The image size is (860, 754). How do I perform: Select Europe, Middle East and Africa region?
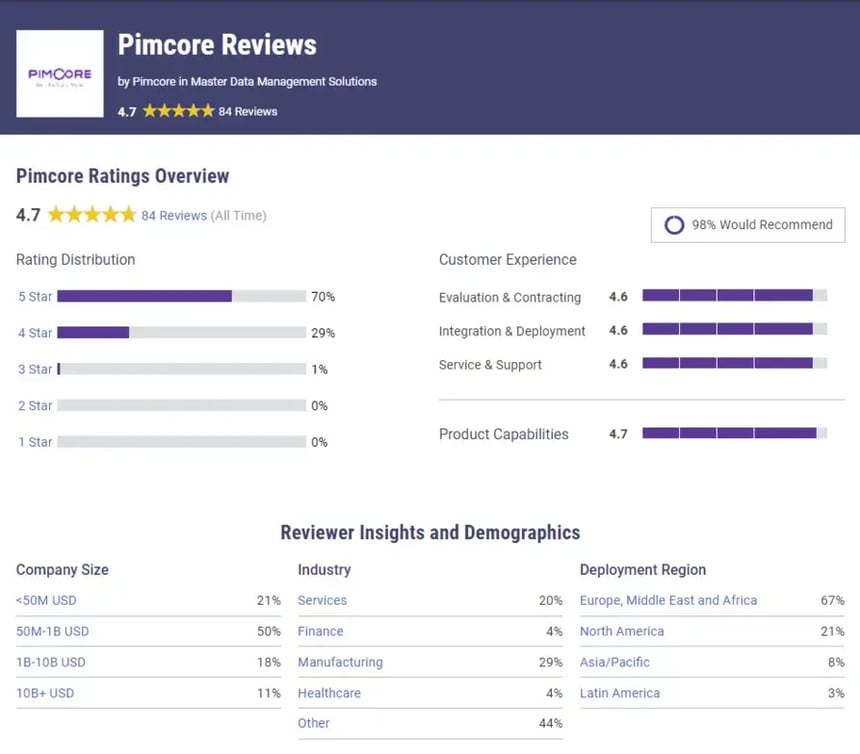point(668,600)
